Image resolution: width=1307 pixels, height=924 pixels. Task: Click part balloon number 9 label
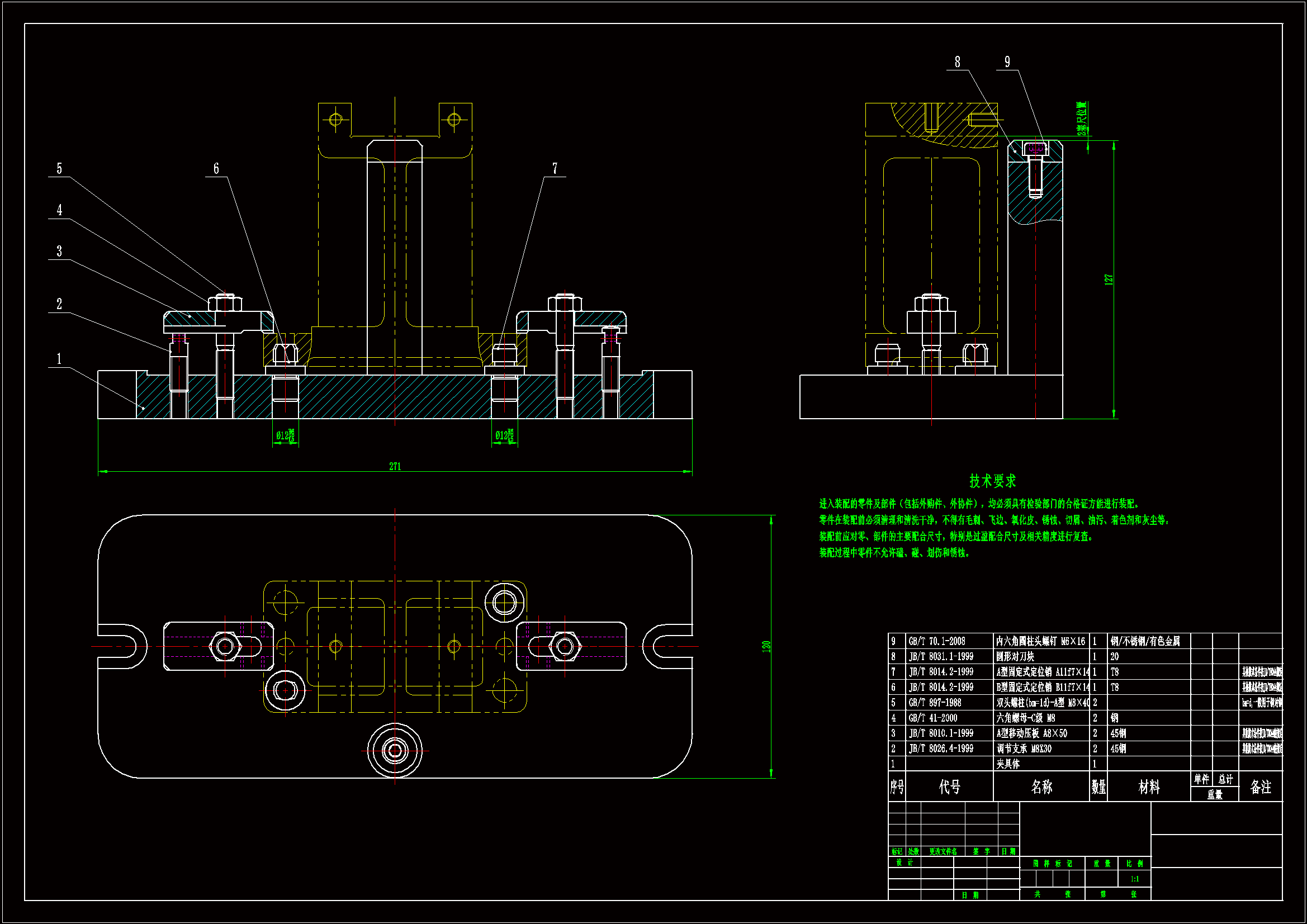(x=1007, y=62)
